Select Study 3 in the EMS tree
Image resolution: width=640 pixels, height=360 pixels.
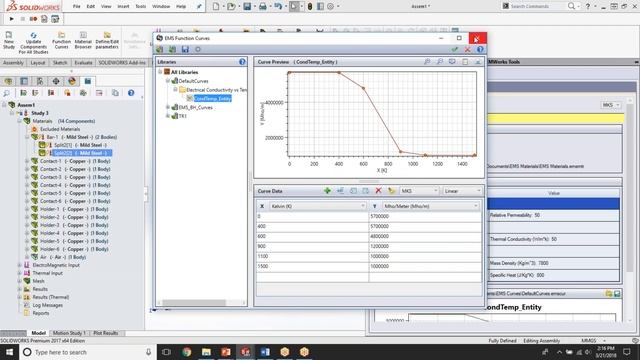pyautogui.click(x=40, y=113)
